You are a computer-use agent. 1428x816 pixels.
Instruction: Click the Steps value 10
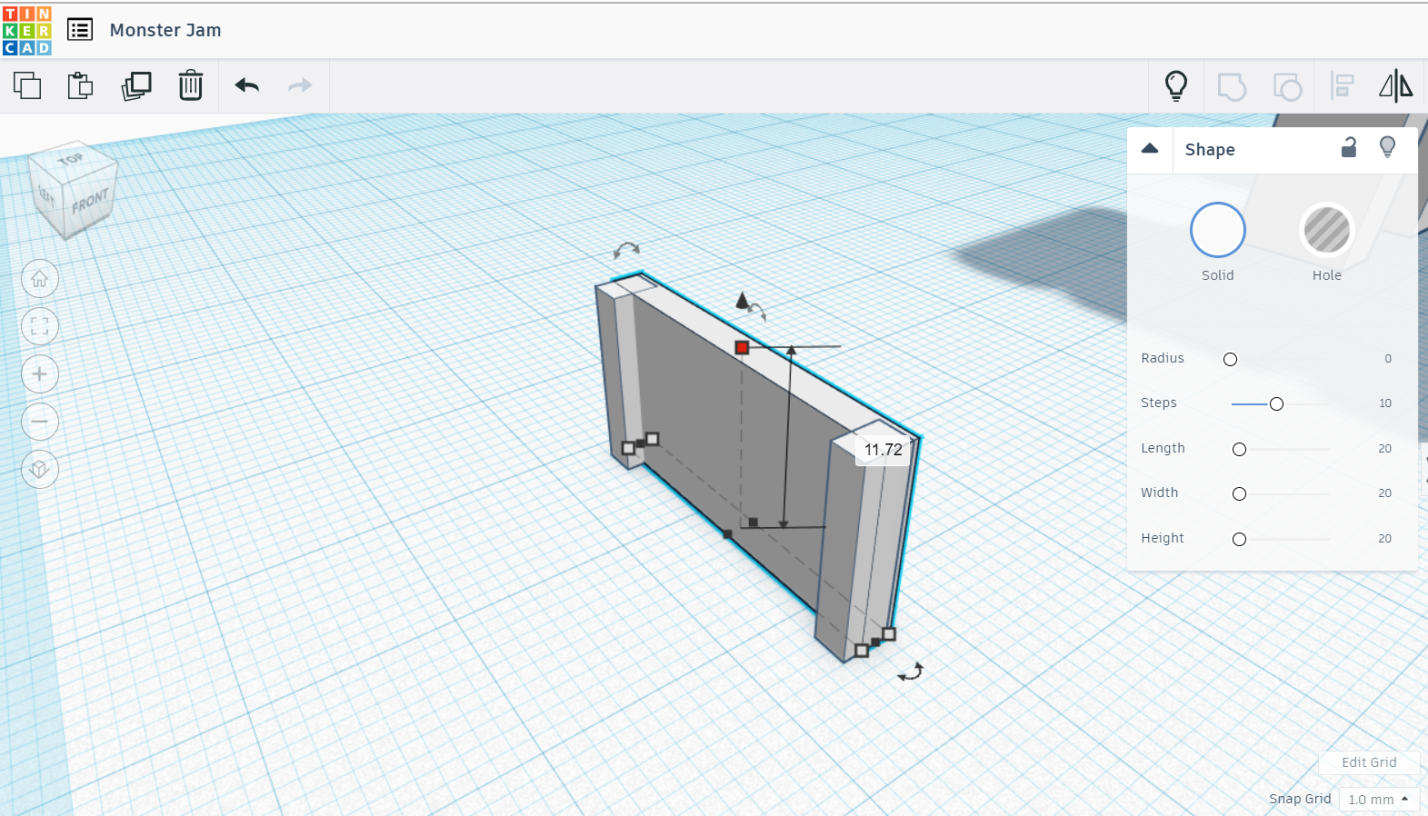[1385, 404]
